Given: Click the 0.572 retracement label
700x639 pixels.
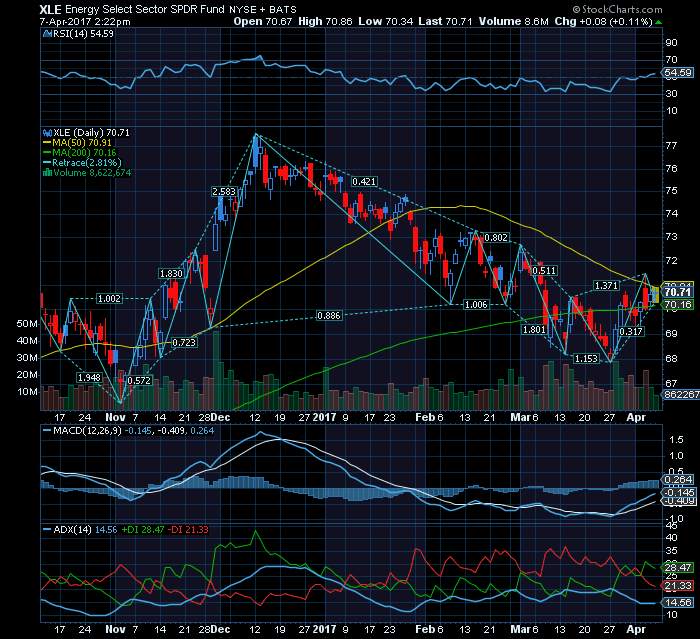Looking at the screenshot, I should click(139, 381).
